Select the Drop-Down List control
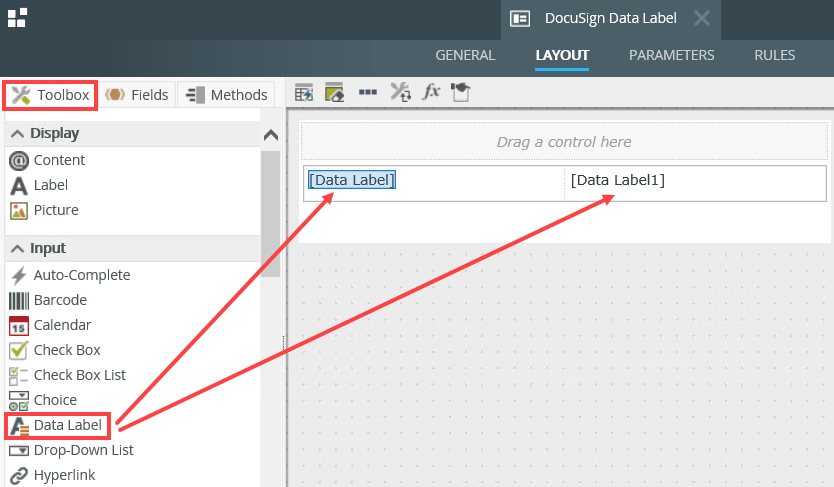The image size is (834, 487). pos(71,450)
